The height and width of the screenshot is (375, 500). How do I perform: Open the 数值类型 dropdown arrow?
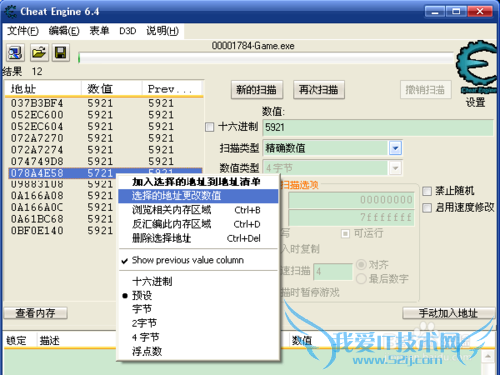click(395, 168)
